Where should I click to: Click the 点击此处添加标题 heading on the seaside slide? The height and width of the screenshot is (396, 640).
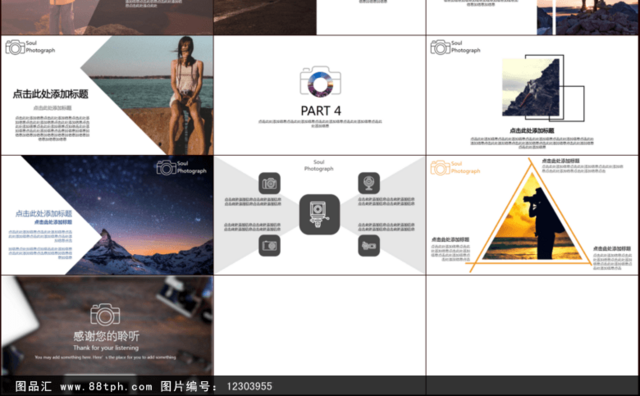coord(51,94)
